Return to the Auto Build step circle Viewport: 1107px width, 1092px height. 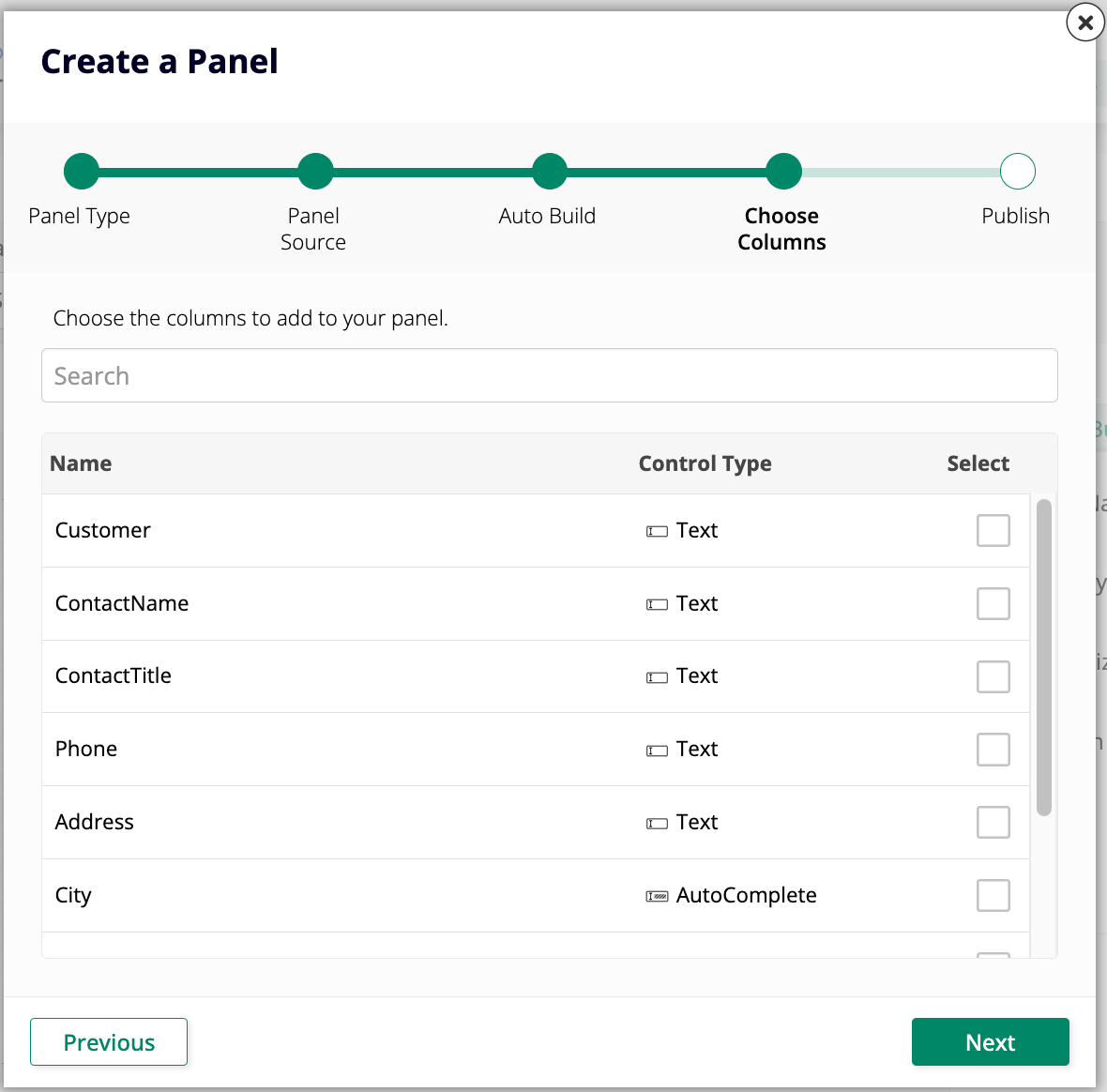[550, 172]
